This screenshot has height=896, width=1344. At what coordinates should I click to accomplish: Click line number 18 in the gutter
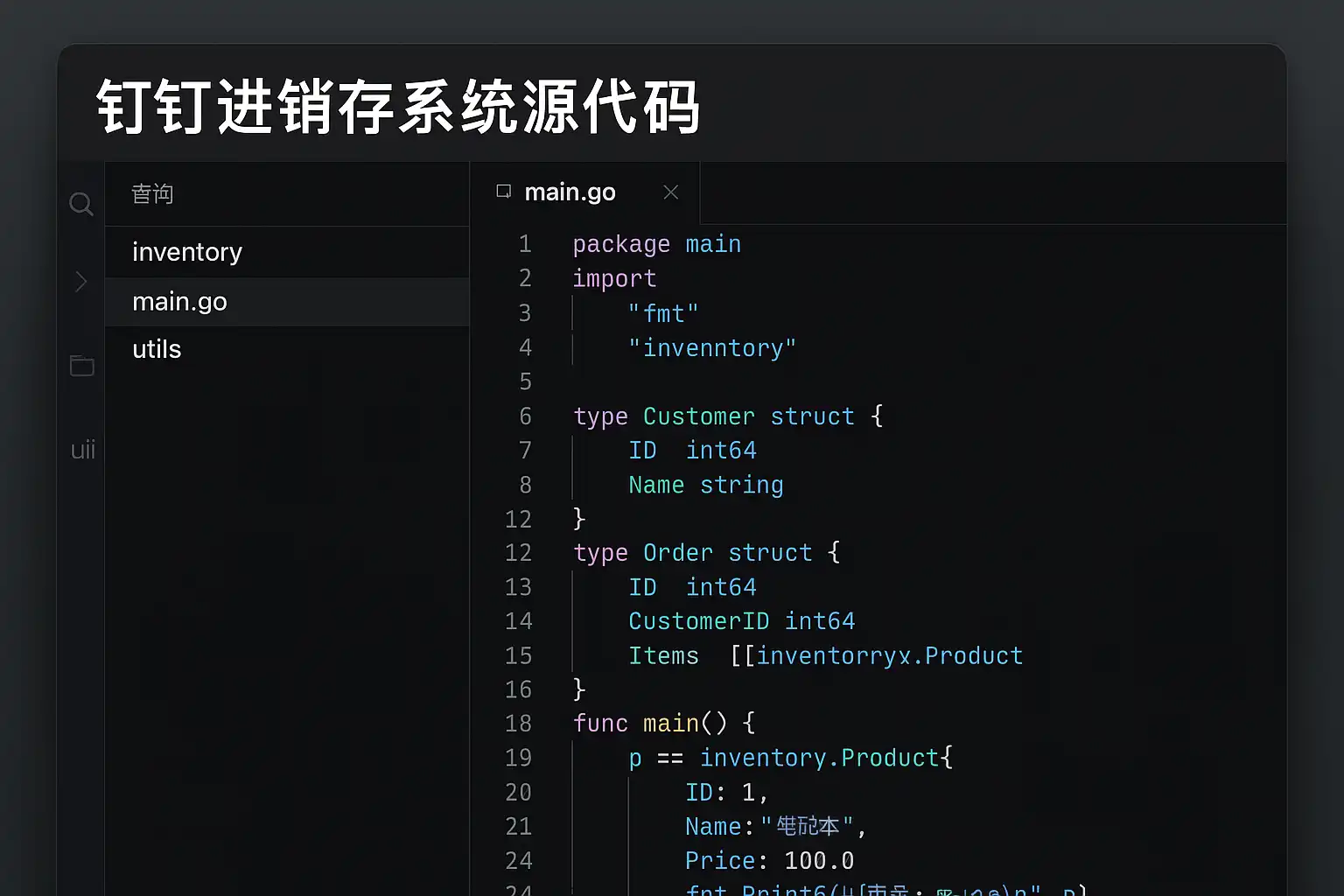click(x=518, y=724)
